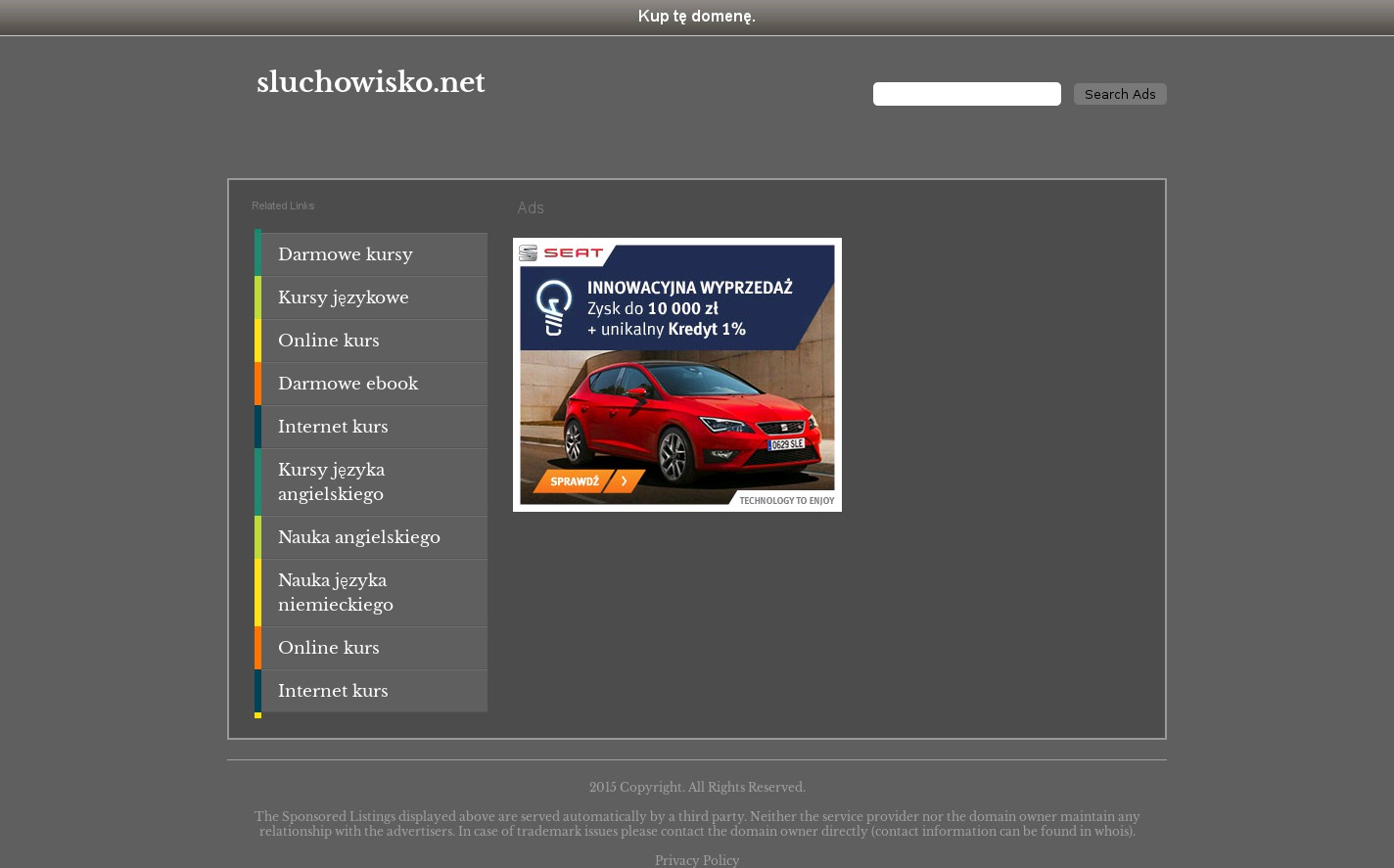This screenshot has width=1394, height=868.
Task: Click the 'Kup tę domenę.' banner link
Action: point(696,17)
